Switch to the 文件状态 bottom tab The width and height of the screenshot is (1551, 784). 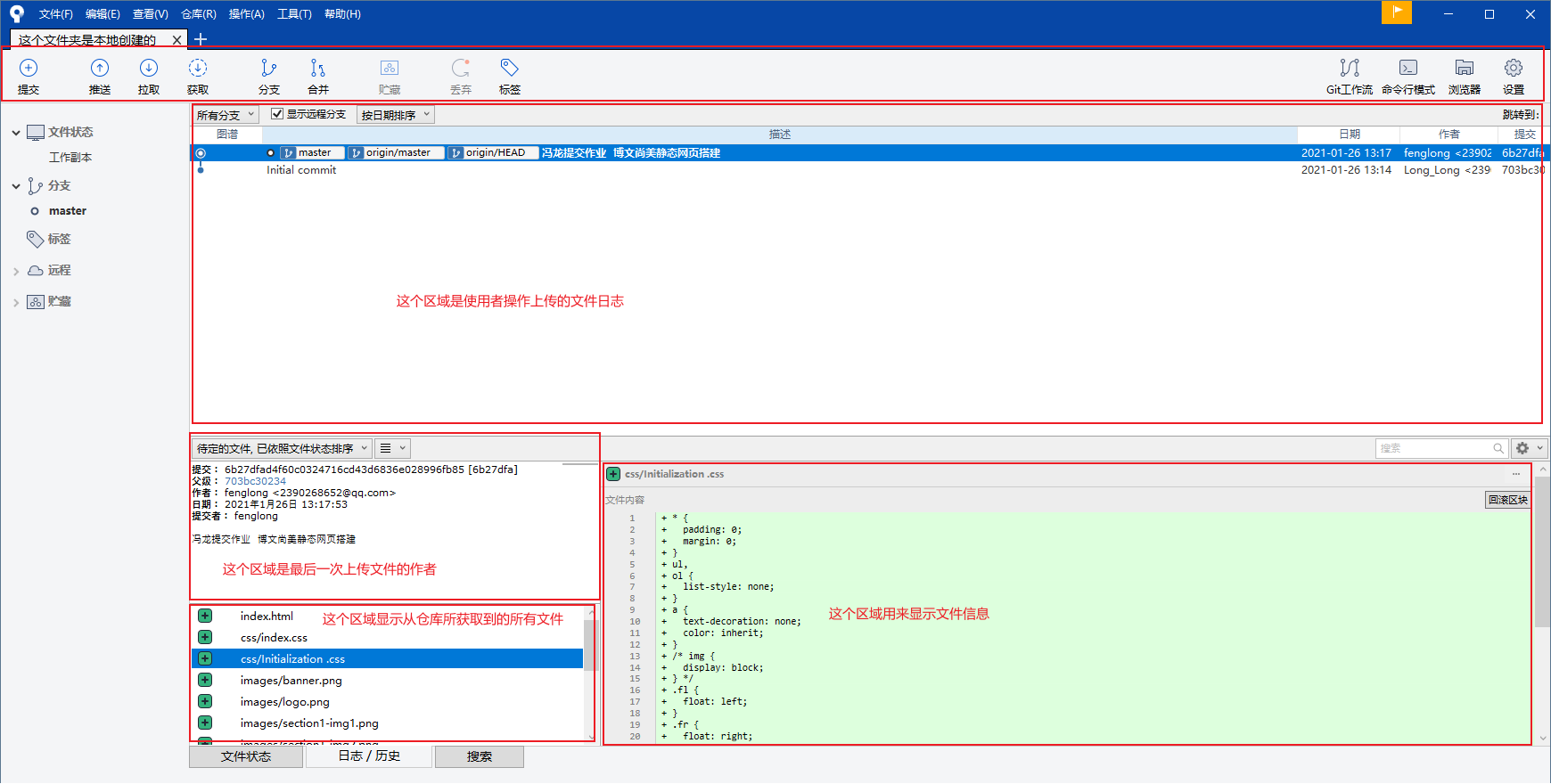246,756
